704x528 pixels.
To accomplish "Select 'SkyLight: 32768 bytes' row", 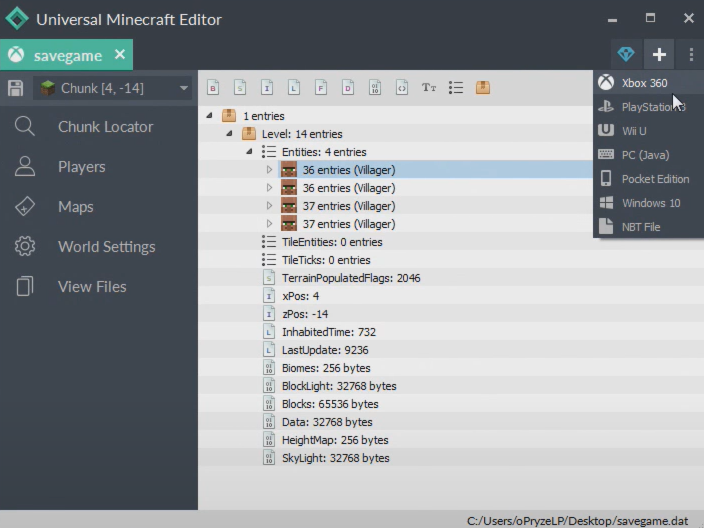I will pyautogui.click(x=451, y=458).
